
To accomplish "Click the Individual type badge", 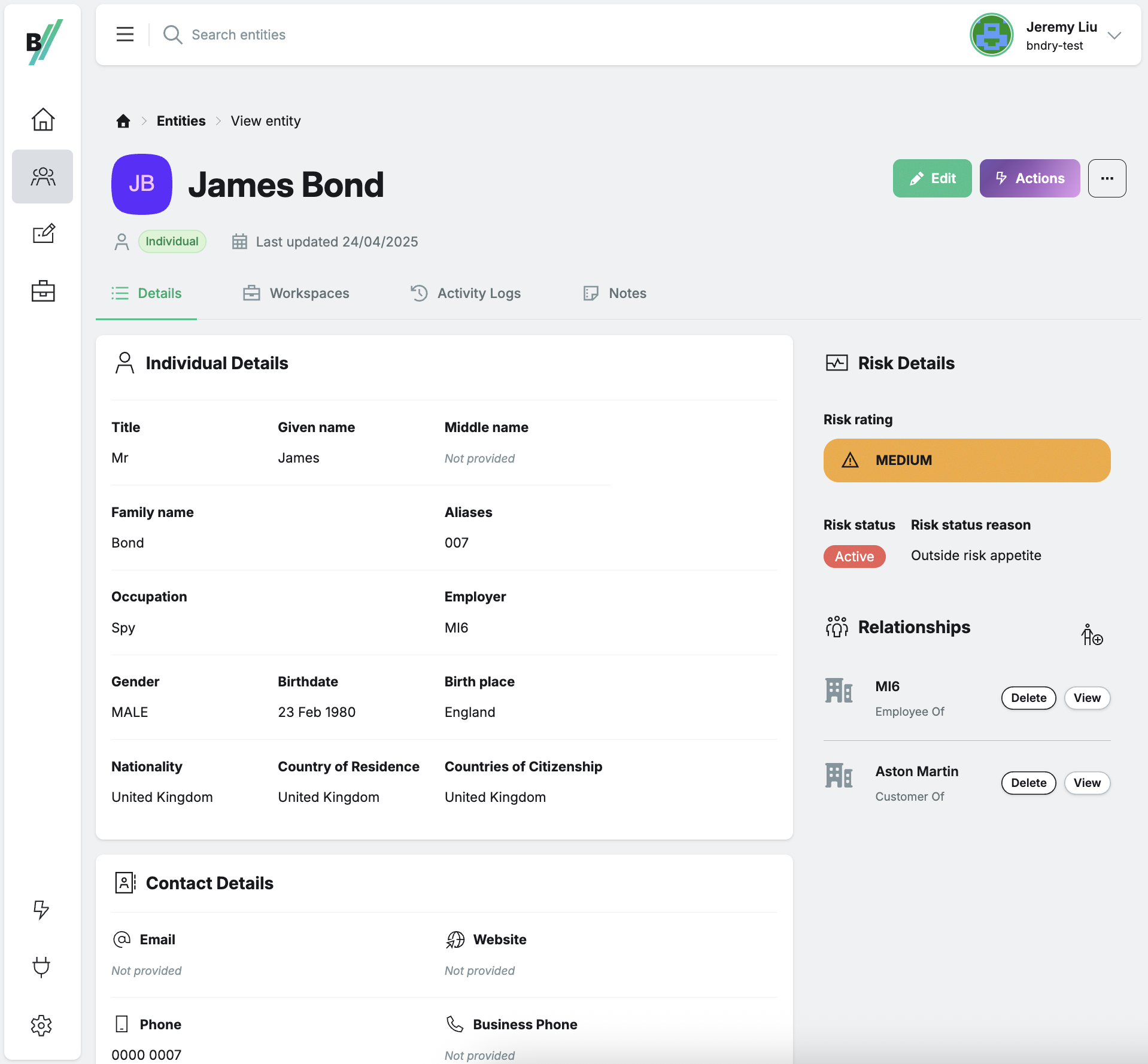I will [x=172, y=242].
